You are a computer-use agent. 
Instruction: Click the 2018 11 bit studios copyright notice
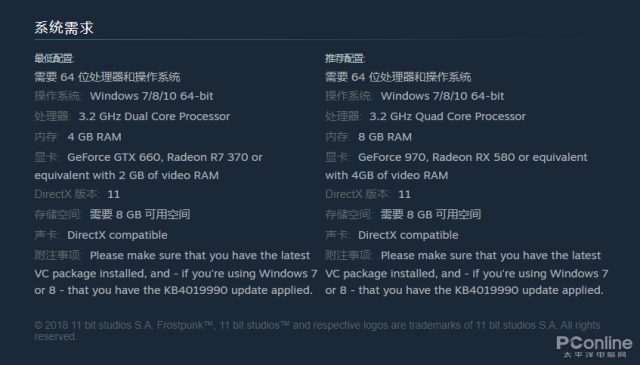pyautogui.click(x=317, y=331)
